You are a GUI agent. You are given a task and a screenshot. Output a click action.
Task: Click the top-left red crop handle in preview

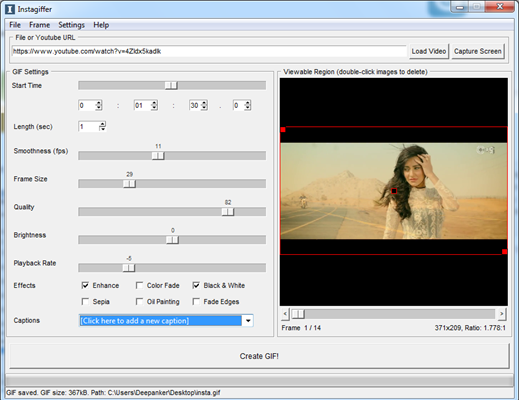pos(283,129)
